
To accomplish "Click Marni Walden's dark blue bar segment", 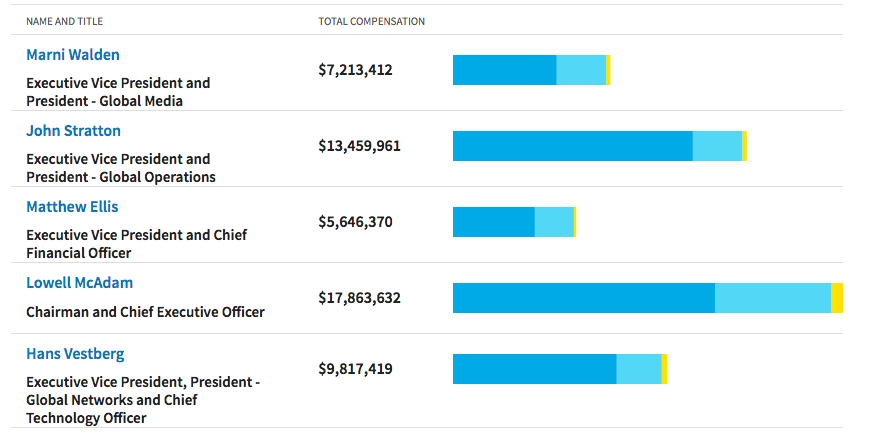I will click(504, 70).
